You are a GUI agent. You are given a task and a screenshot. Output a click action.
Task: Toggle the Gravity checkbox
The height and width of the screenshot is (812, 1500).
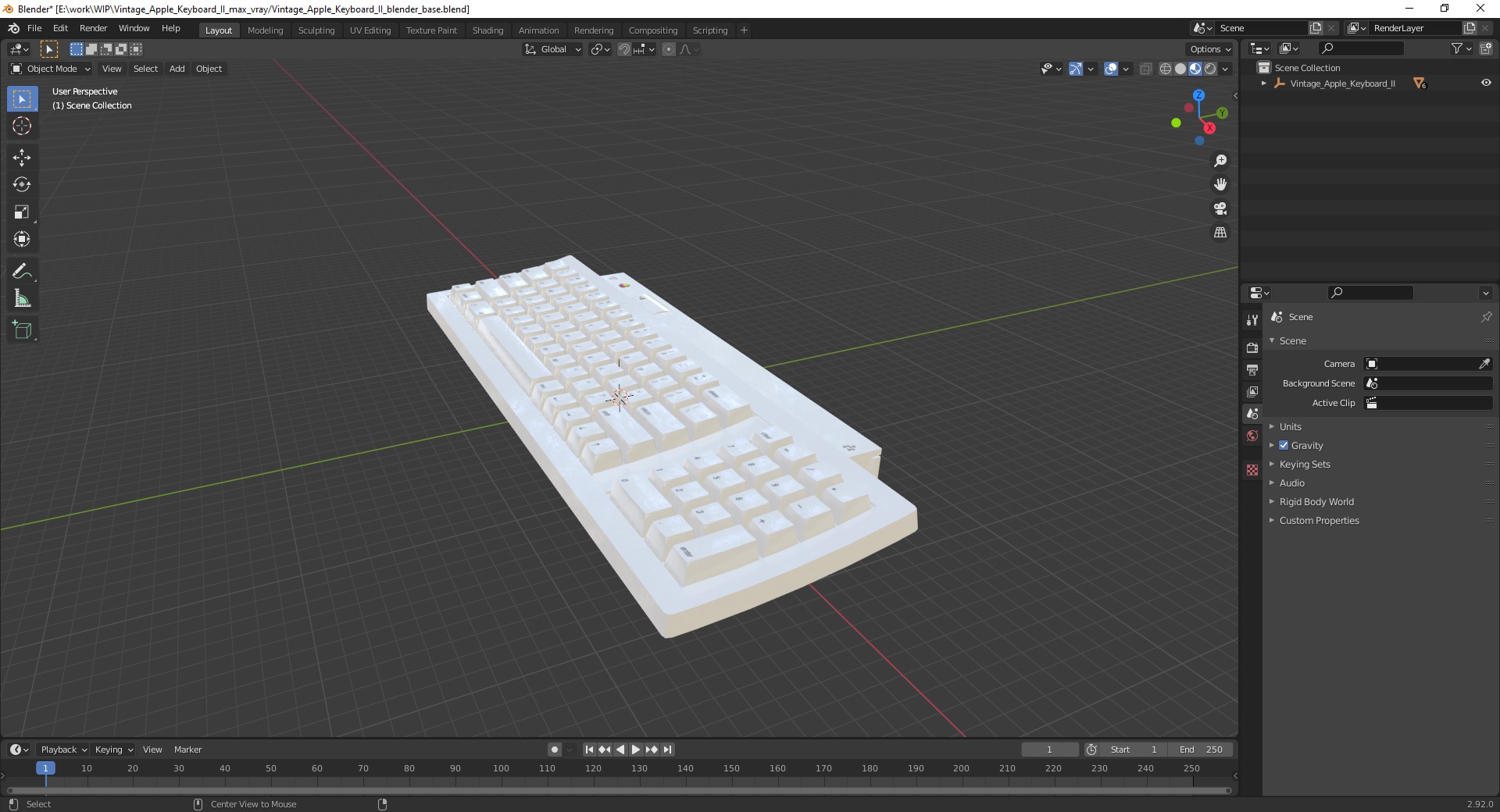tap(1284, 445)
